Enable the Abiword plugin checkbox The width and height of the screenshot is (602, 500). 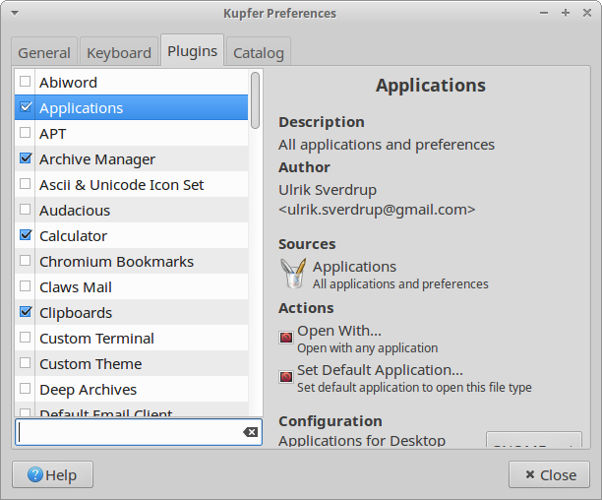25,81
